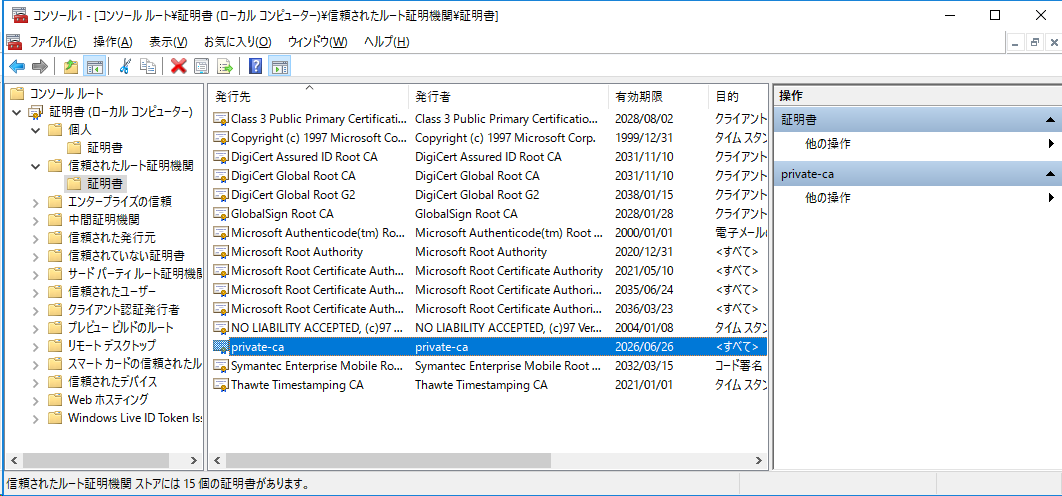Click the 目的 column header
Image resolution: width=1062 pixels, height=496 pixels.
(x=738, y=96)
